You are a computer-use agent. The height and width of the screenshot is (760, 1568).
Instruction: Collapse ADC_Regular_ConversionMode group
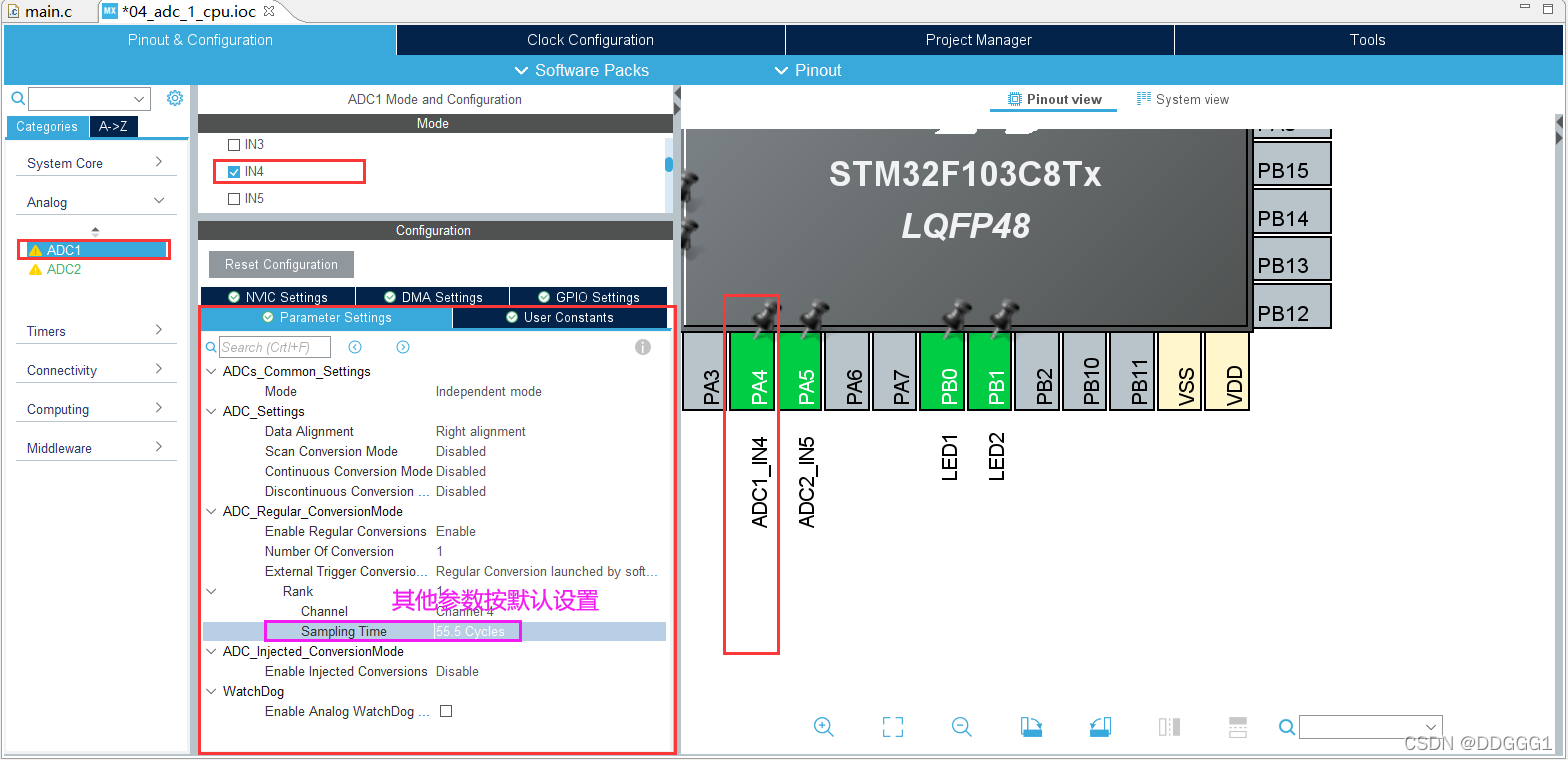[x=211, y=511]
